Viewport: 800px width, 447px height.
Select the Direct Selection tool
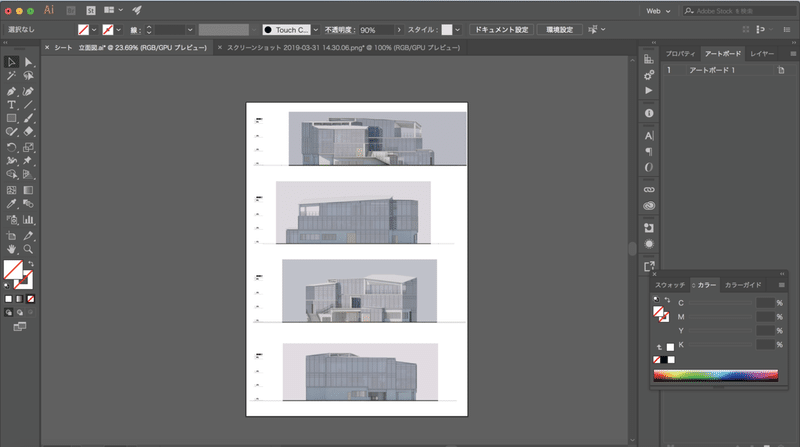[28, 62]
